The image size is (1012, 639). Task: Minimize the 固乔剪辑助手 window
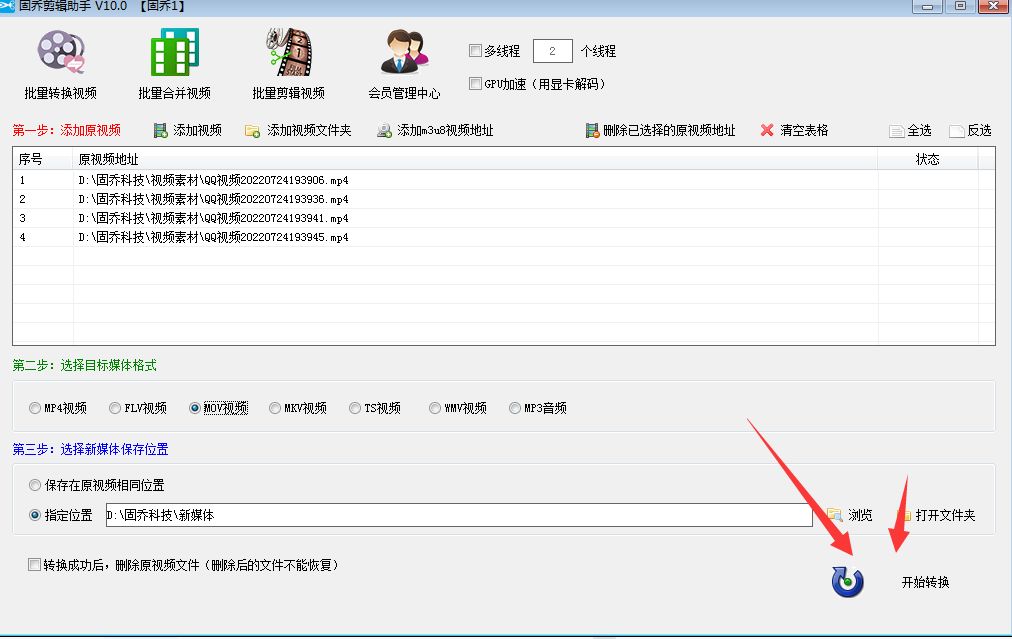pos(927,6)
